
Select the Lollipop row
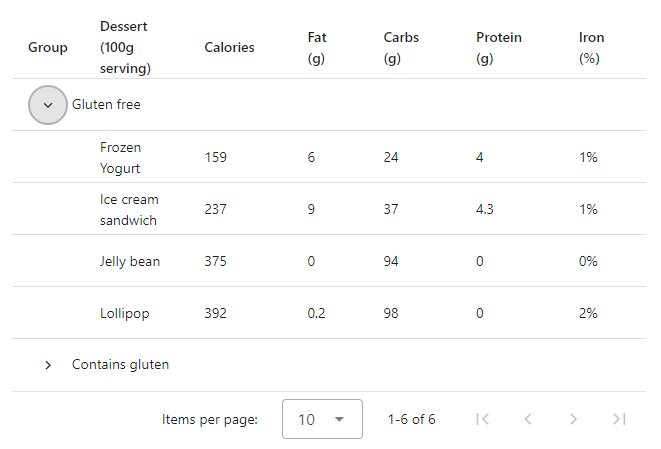[x=329, y=313]
